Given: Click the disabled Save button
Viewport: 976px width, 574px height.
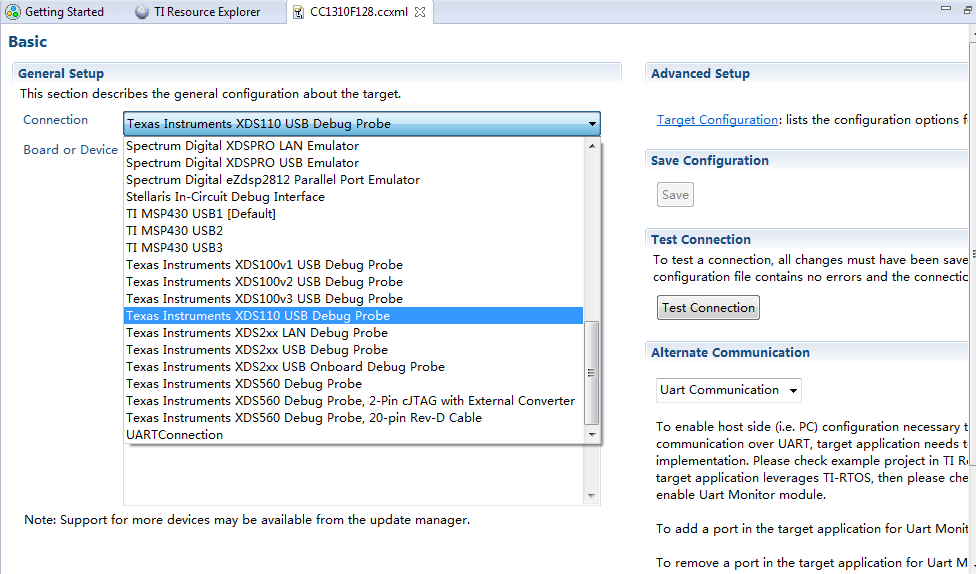Looking at the screenshot, I should coord(675,195).
